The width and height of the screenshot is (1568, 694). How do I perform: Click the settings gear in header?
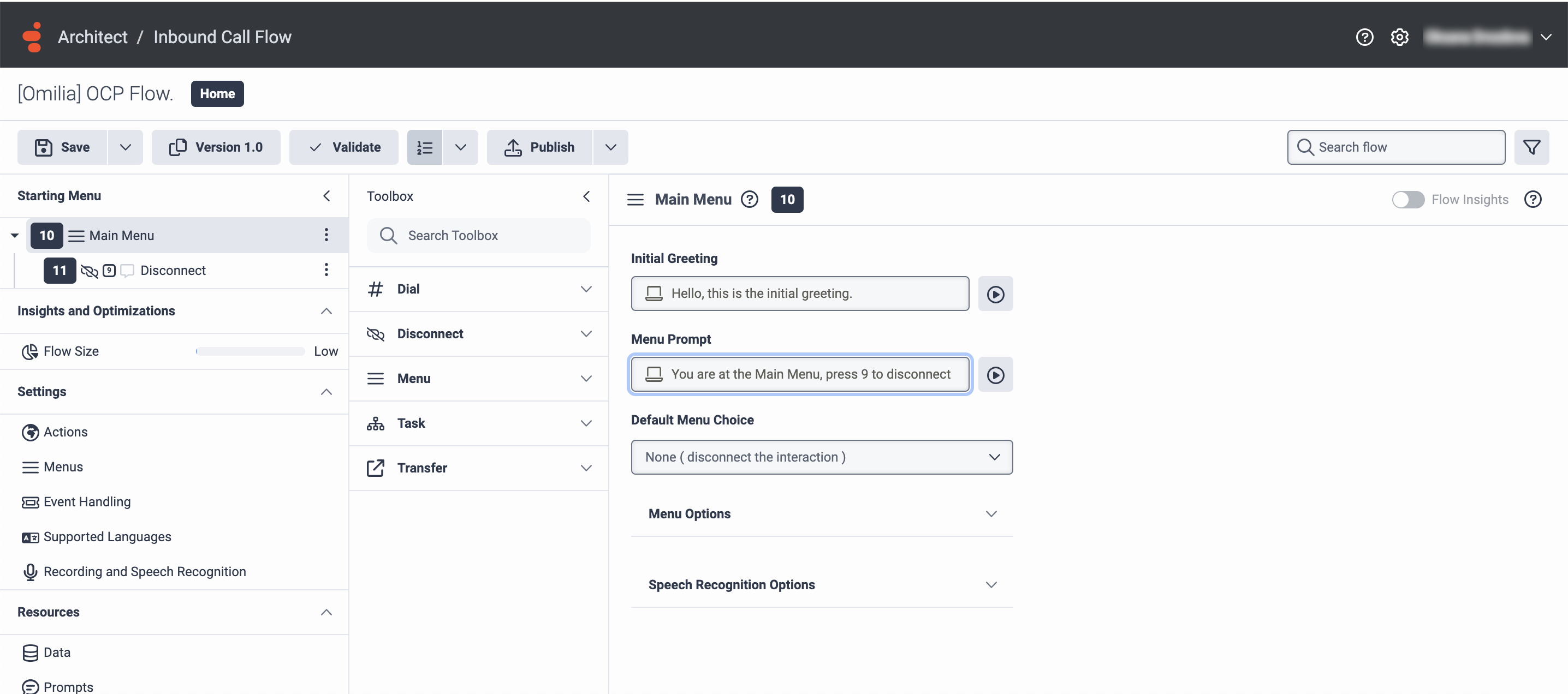pyautogui.click(x=1399, y=37)
